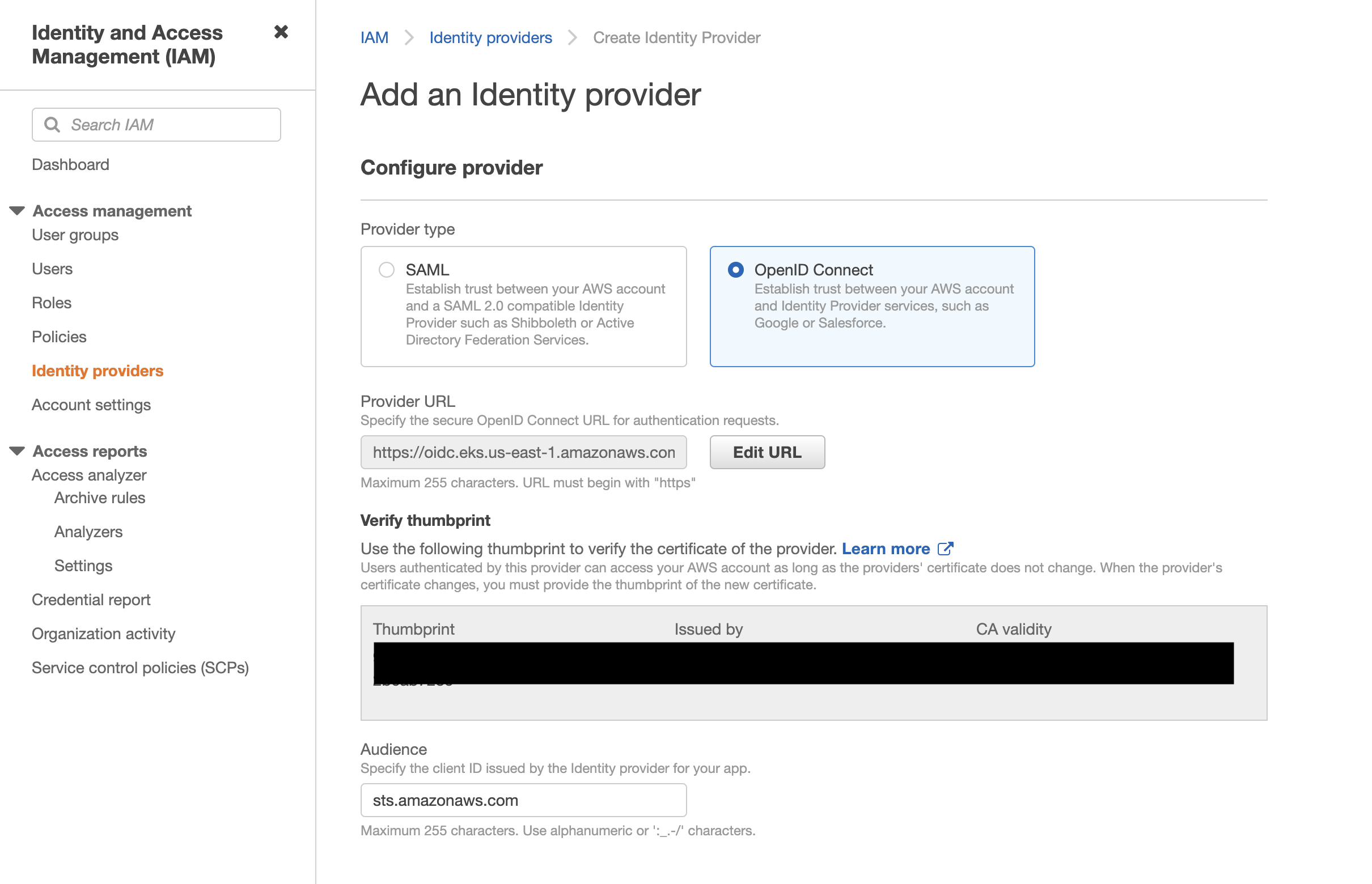This screenshot has width=1372, height=884.
Task: Go to Identity providers breadcrumb
Action: 490,38
